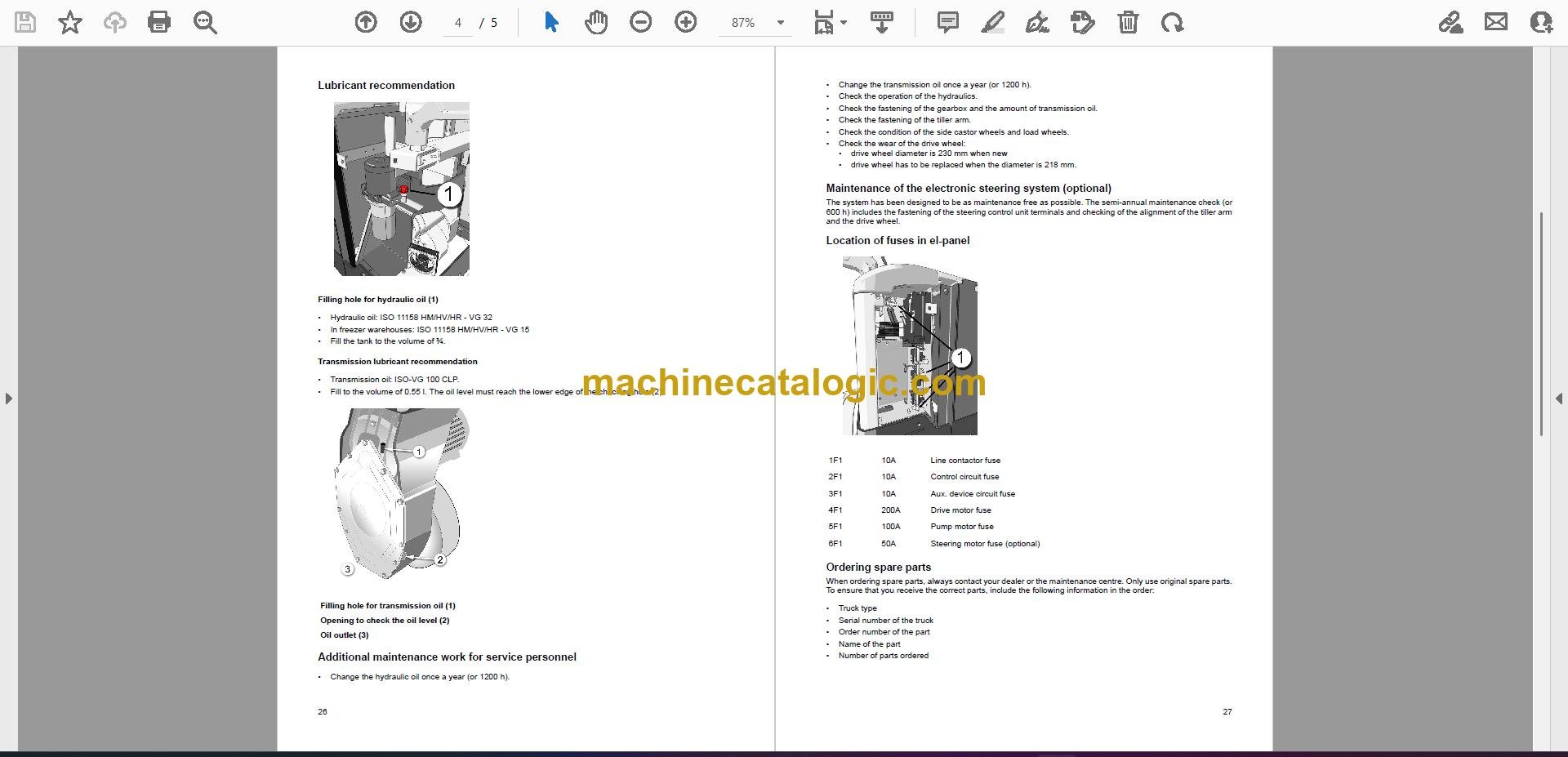Expand the right tools pane arrow
Image resolution: width=1568 pixels, height=757 pixels.
click(1559, 399)
